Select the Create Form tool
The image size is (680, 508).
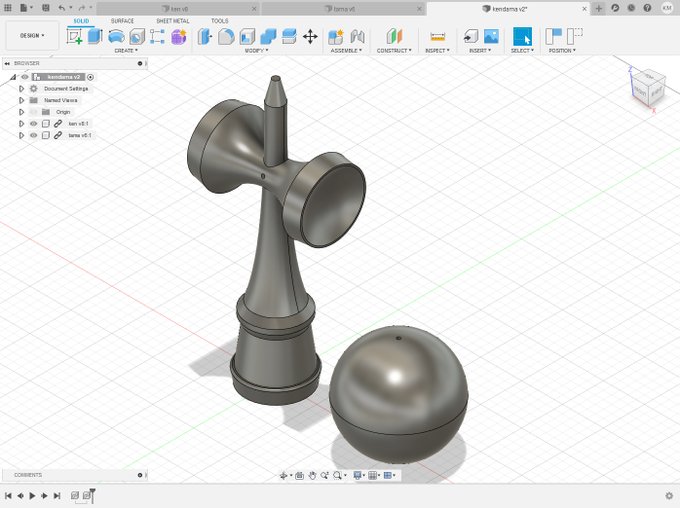coord(179,36)
